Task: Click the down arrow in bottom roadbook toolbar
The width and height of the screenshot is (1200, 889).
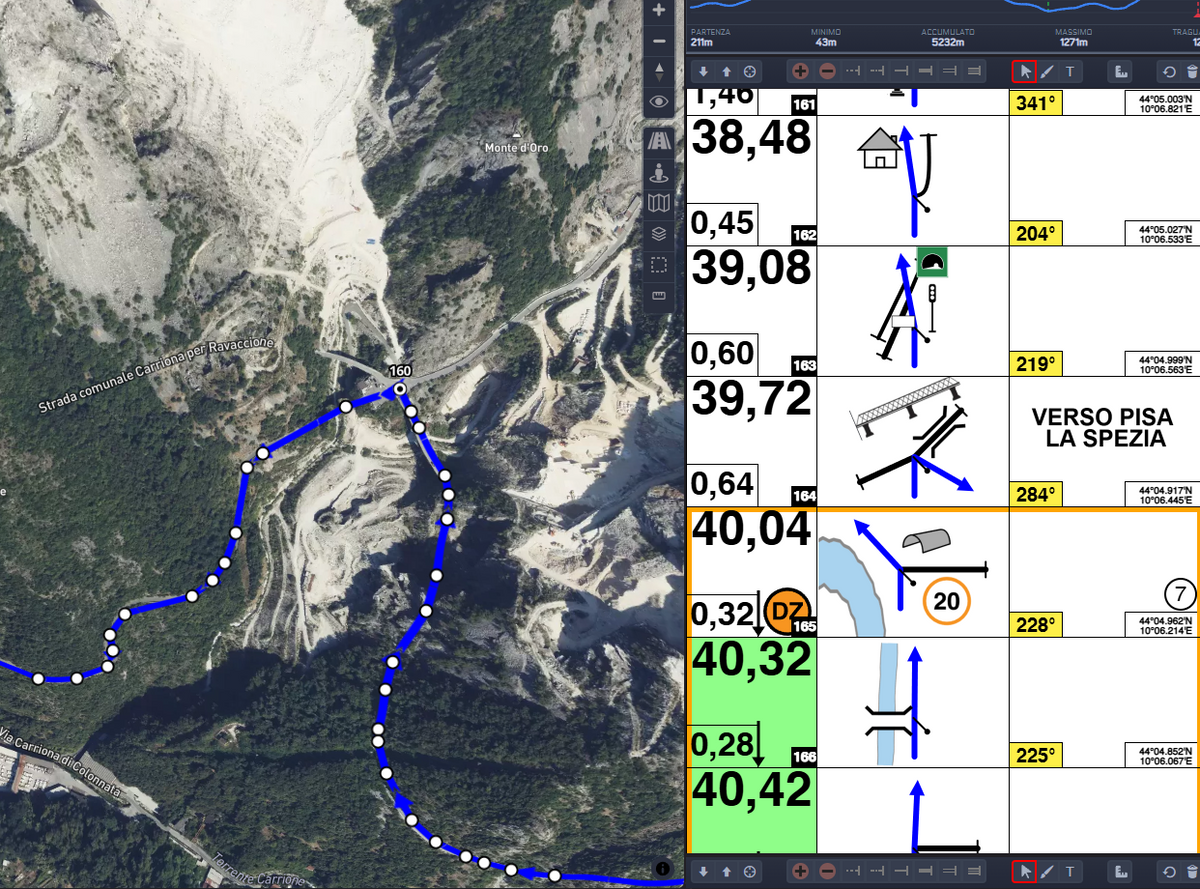Action: tap(703, 871)
